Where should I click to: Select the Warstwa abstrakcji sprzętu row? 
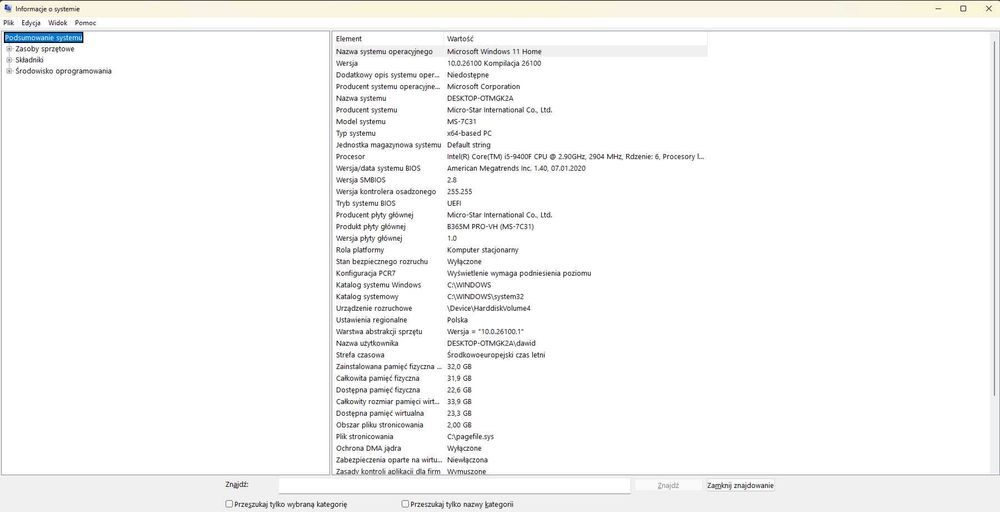tap(520, 332)
